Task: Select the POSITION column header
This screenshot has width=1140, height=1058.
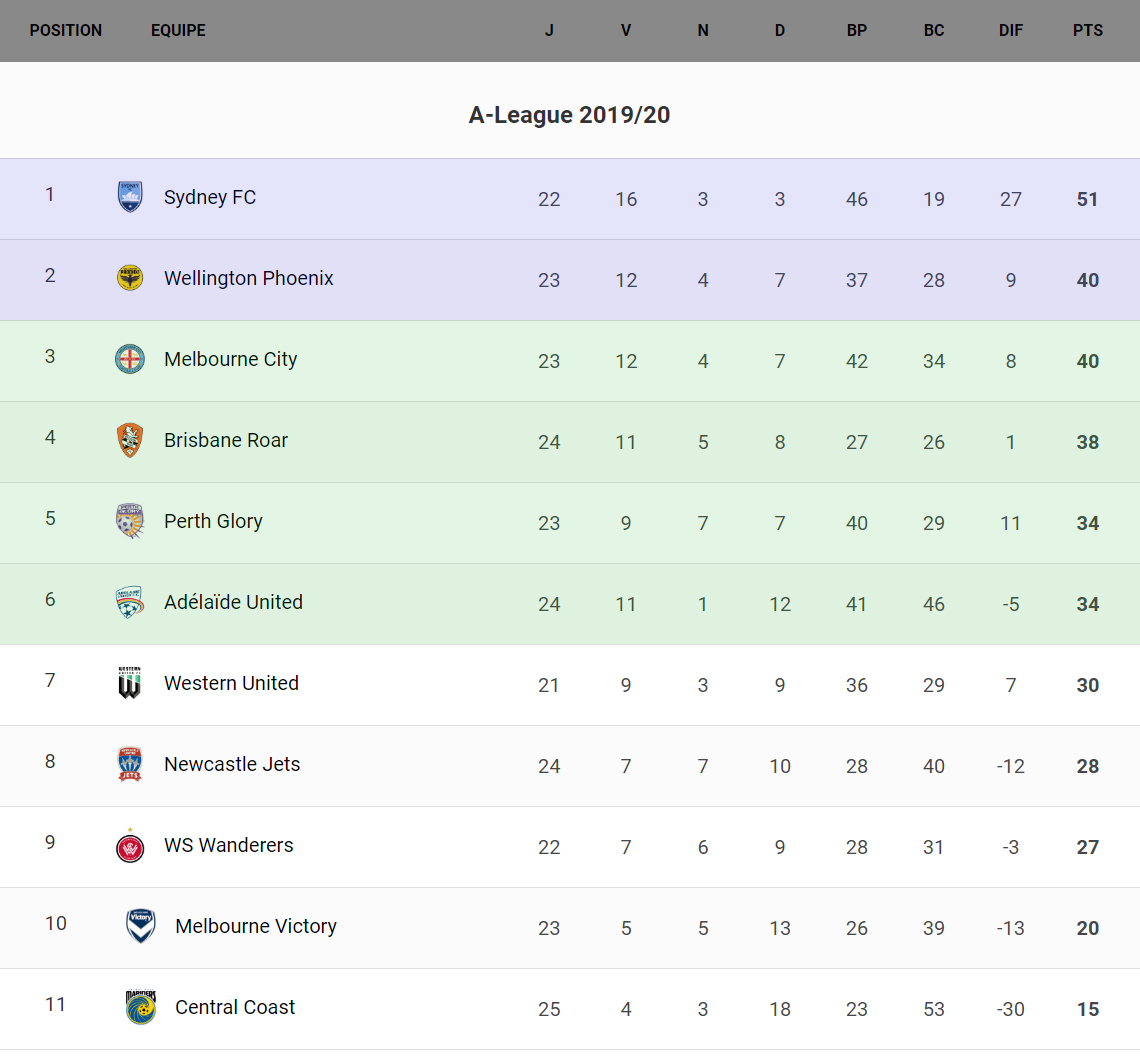Action: [66, 30]
